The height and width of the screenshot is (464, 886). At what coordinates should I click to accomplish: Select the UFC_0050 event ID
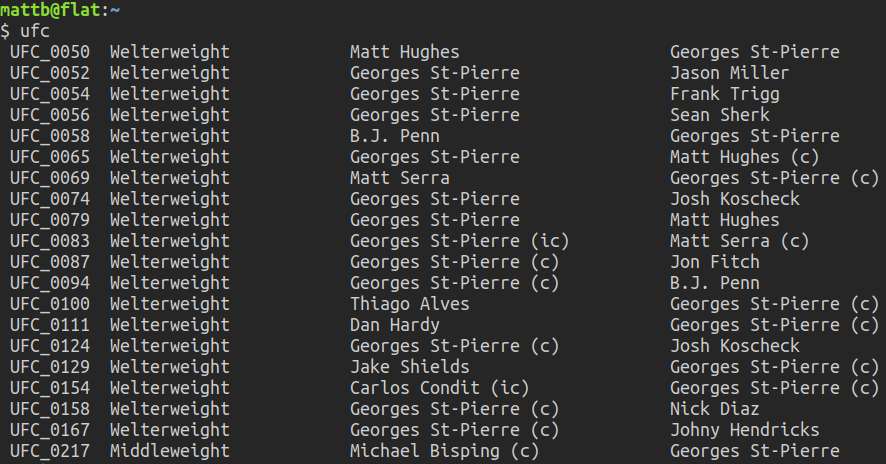[x=50, y=52]
